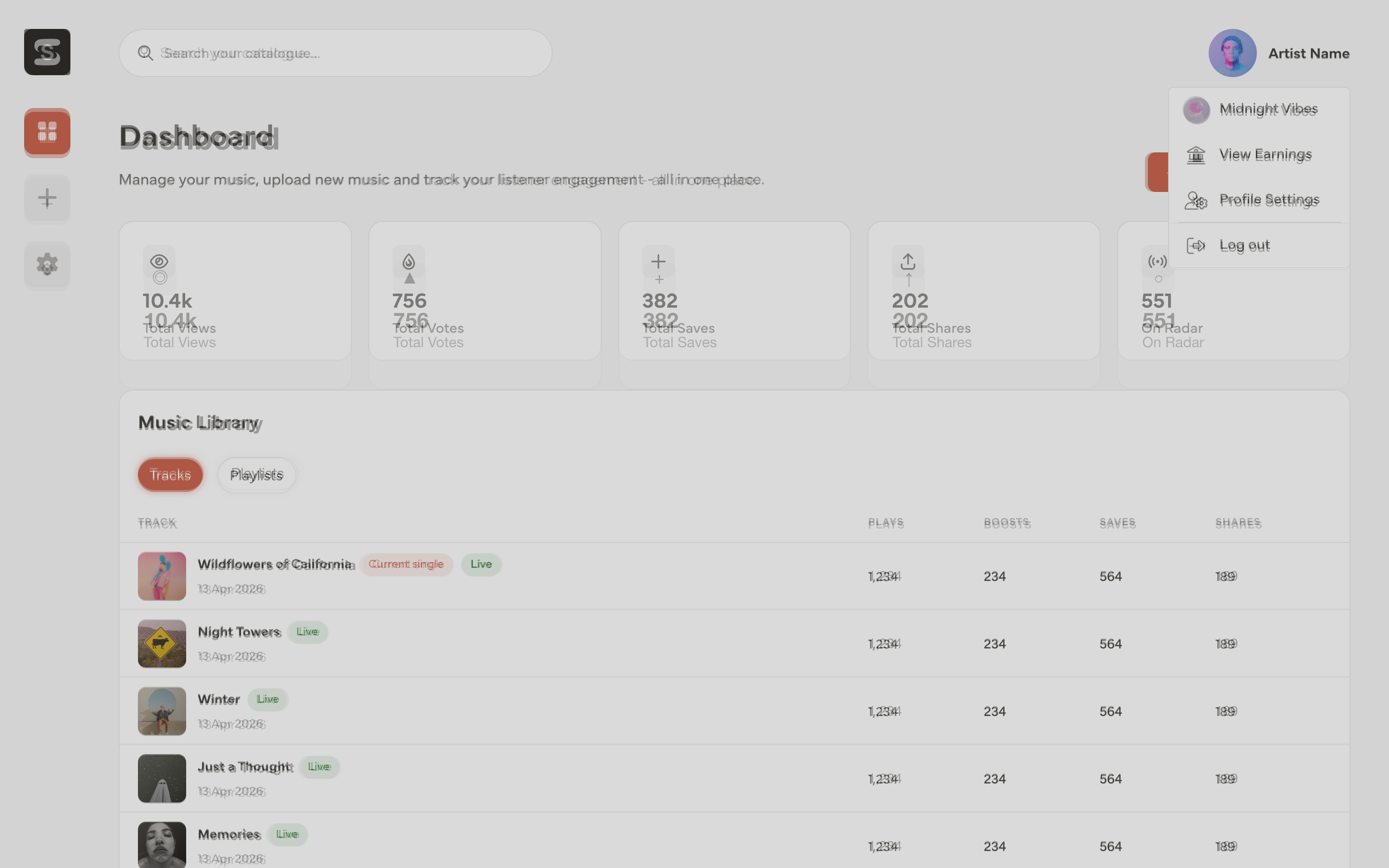1389x868 pixels.
Task: Open the Wildflowers of California track title
Action: (275, 564)
